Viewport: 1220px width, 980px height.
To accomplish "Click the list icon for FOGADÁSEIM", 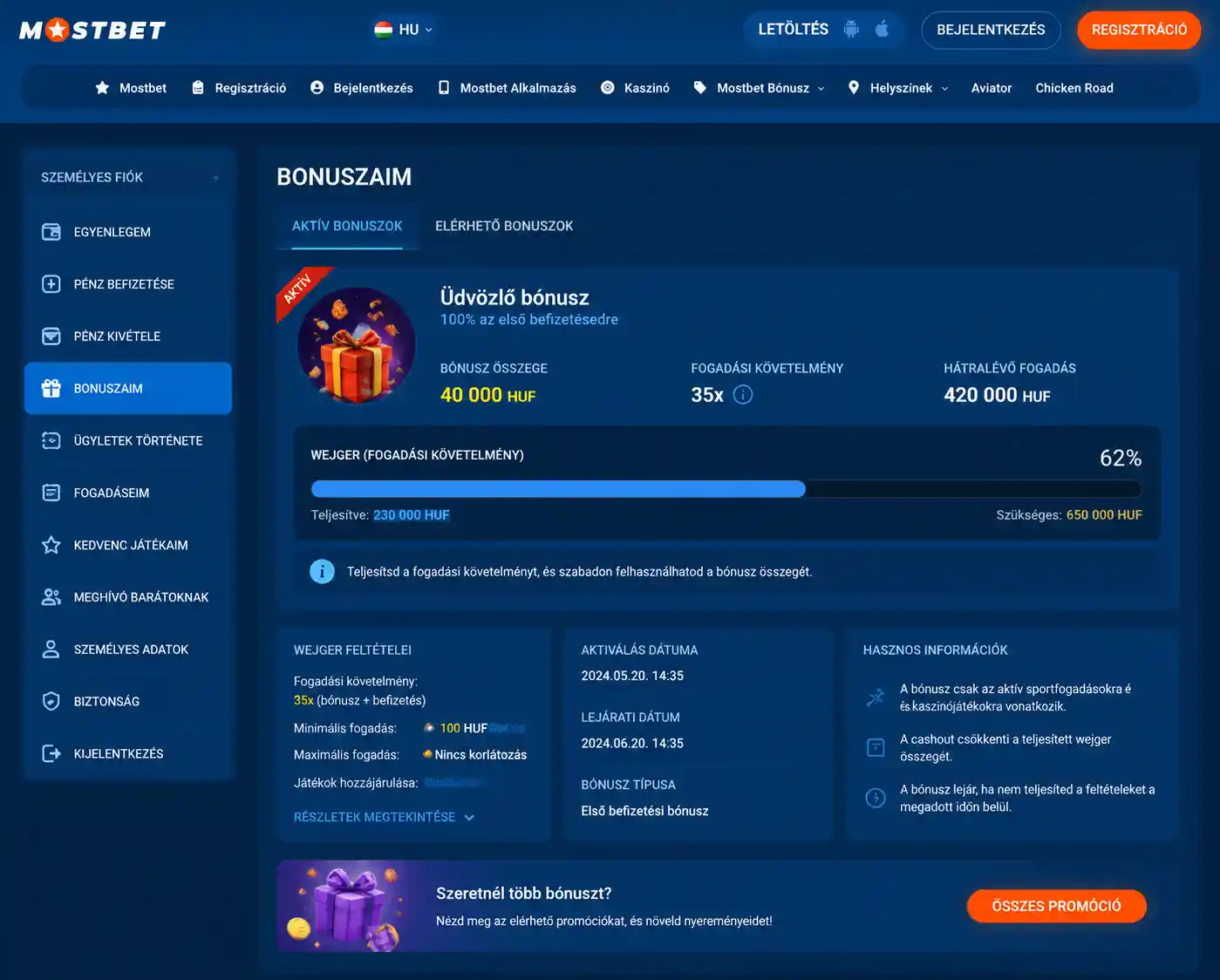I will click(x=51, y=493).
